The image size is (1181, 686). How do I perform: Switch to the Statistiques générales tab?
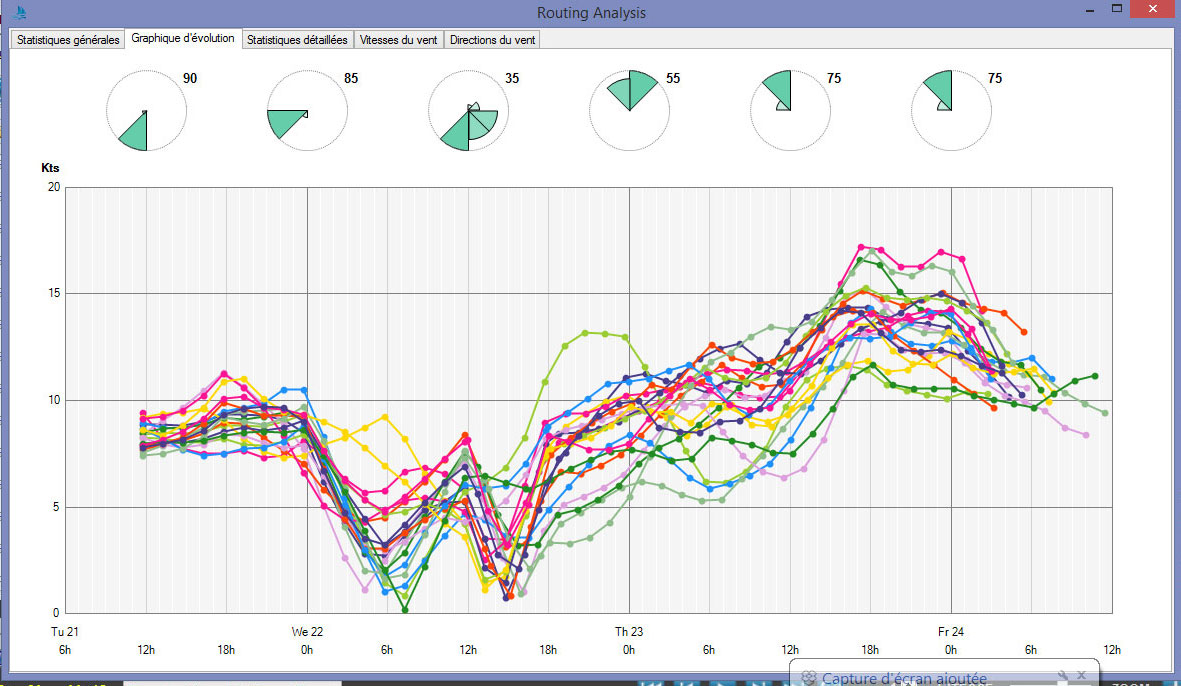pyautogui.click(x=68, y=40)
